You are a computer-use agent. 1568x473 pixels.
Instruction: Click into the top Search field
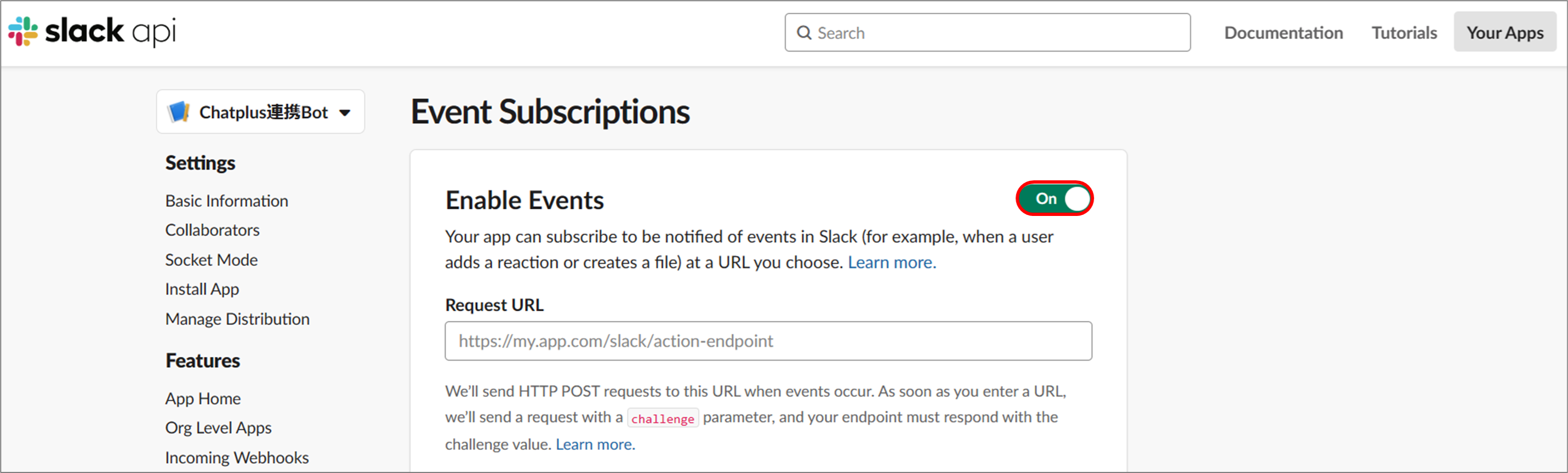(987, 33)
